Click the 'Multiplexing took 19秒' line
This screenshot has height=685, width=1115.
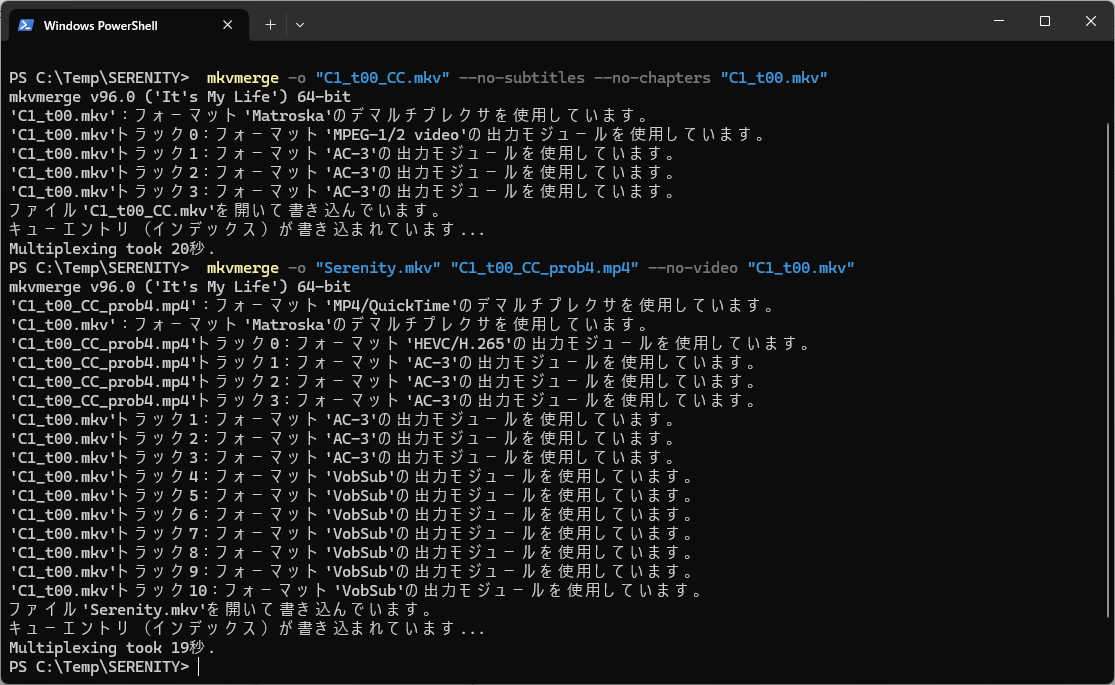coord(112,647)
